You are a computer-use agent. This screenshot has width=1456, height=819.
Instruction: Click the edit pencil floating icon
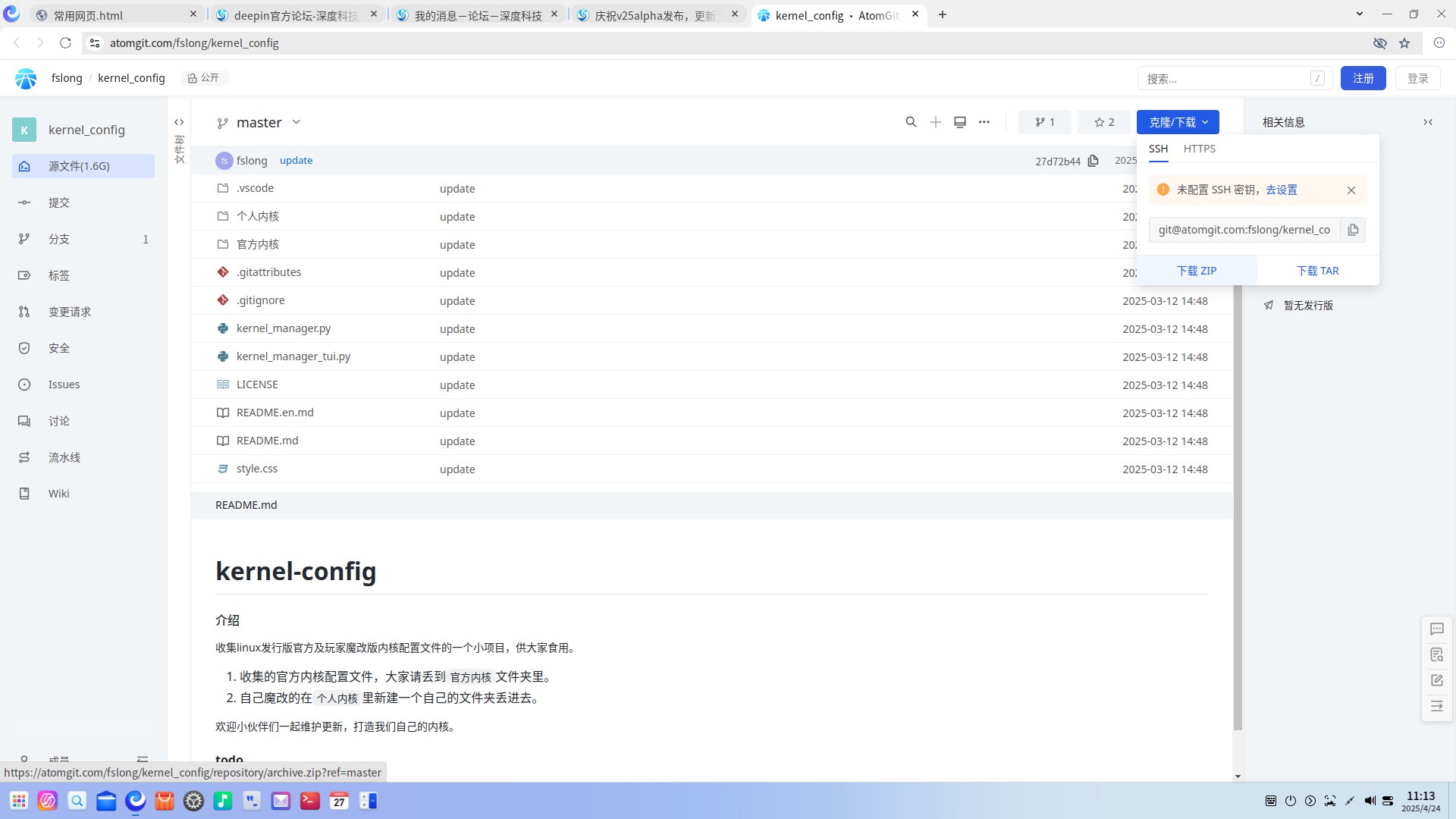[1437, 680]
